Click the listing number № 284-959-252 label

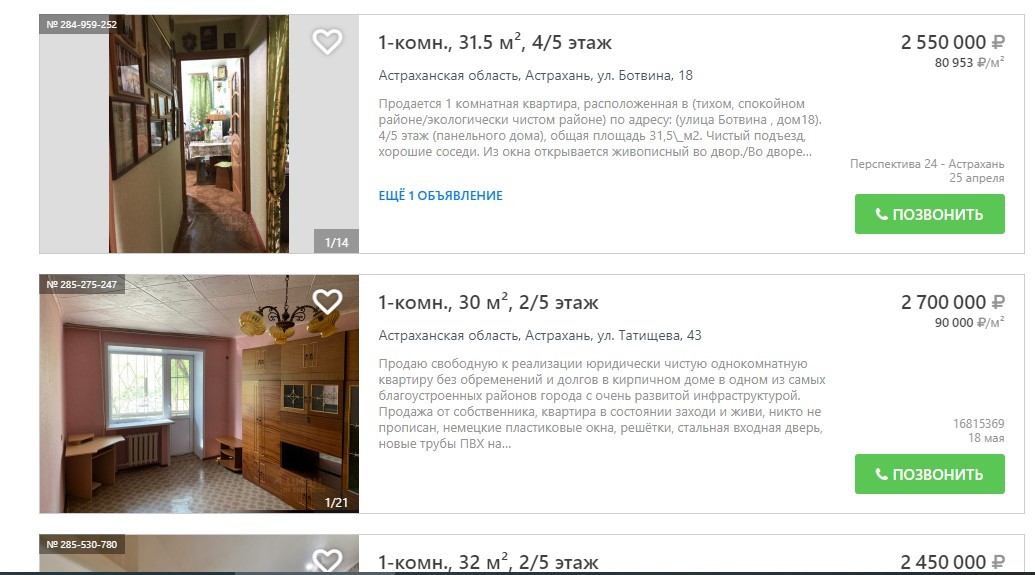click(x=82, y=24)
